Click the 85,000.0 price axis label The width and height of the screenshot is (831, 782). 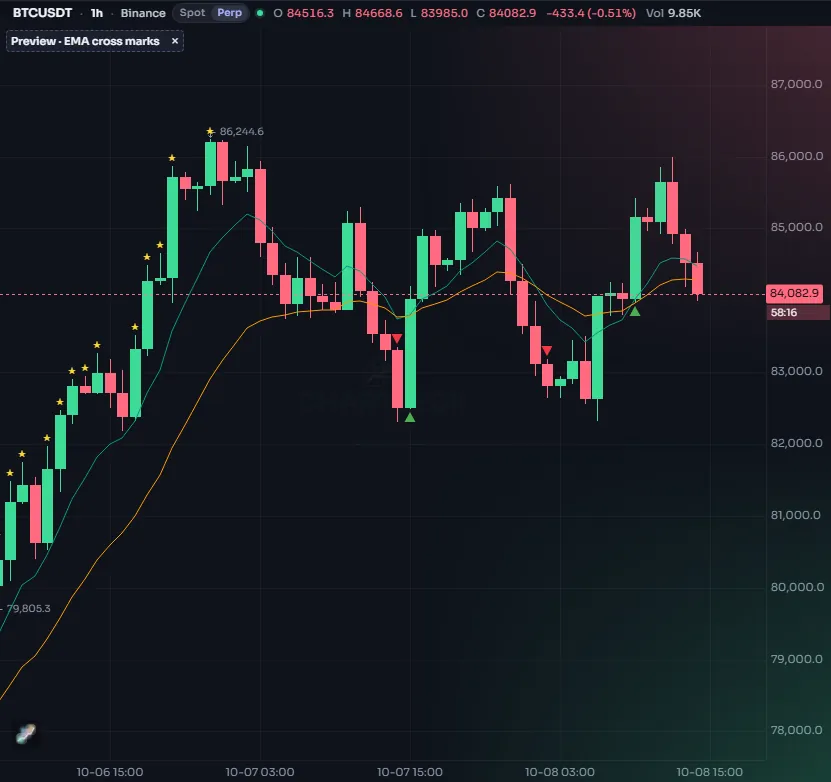coord(796,227)
